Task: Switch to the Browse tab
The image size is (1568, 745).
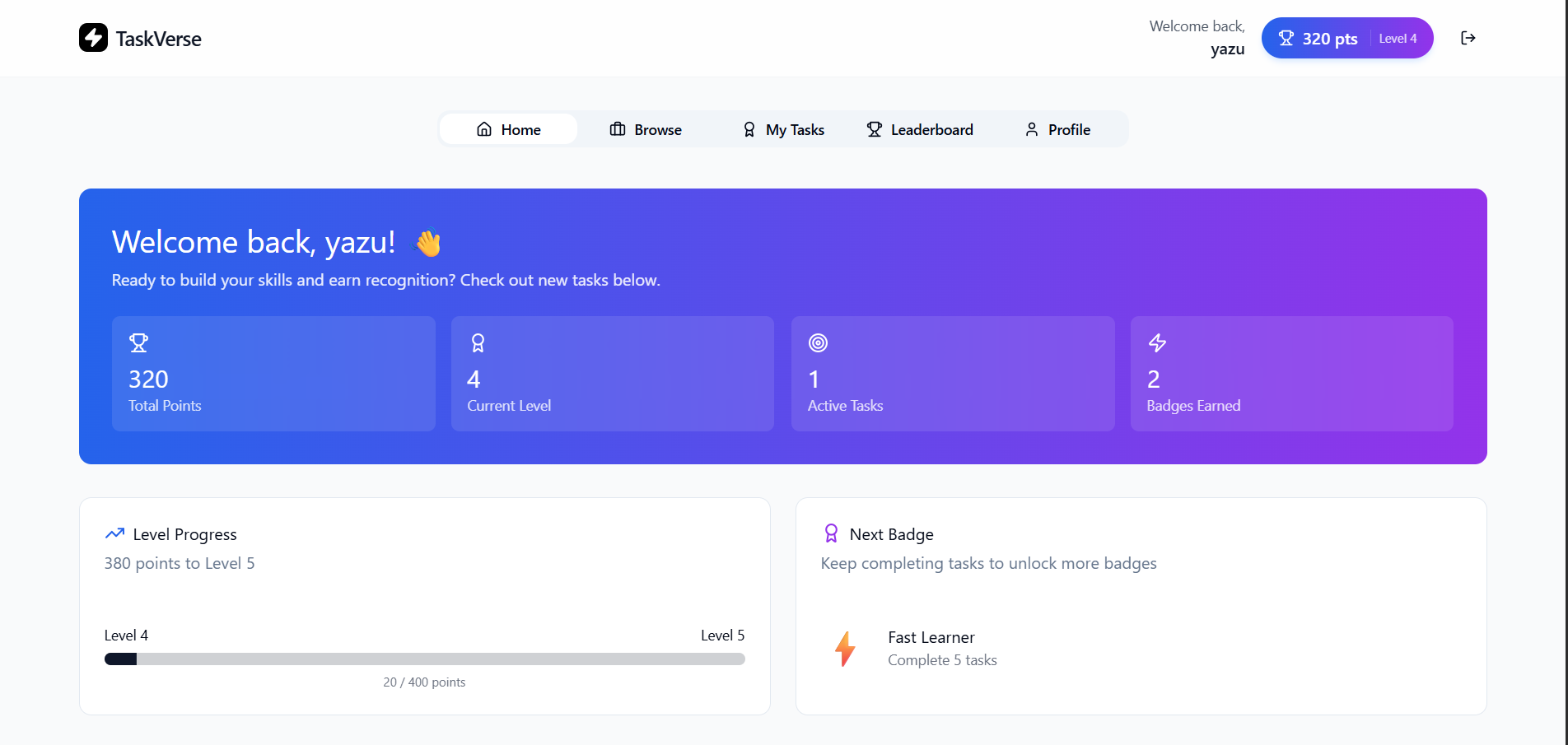Action: tap(646, 129)
